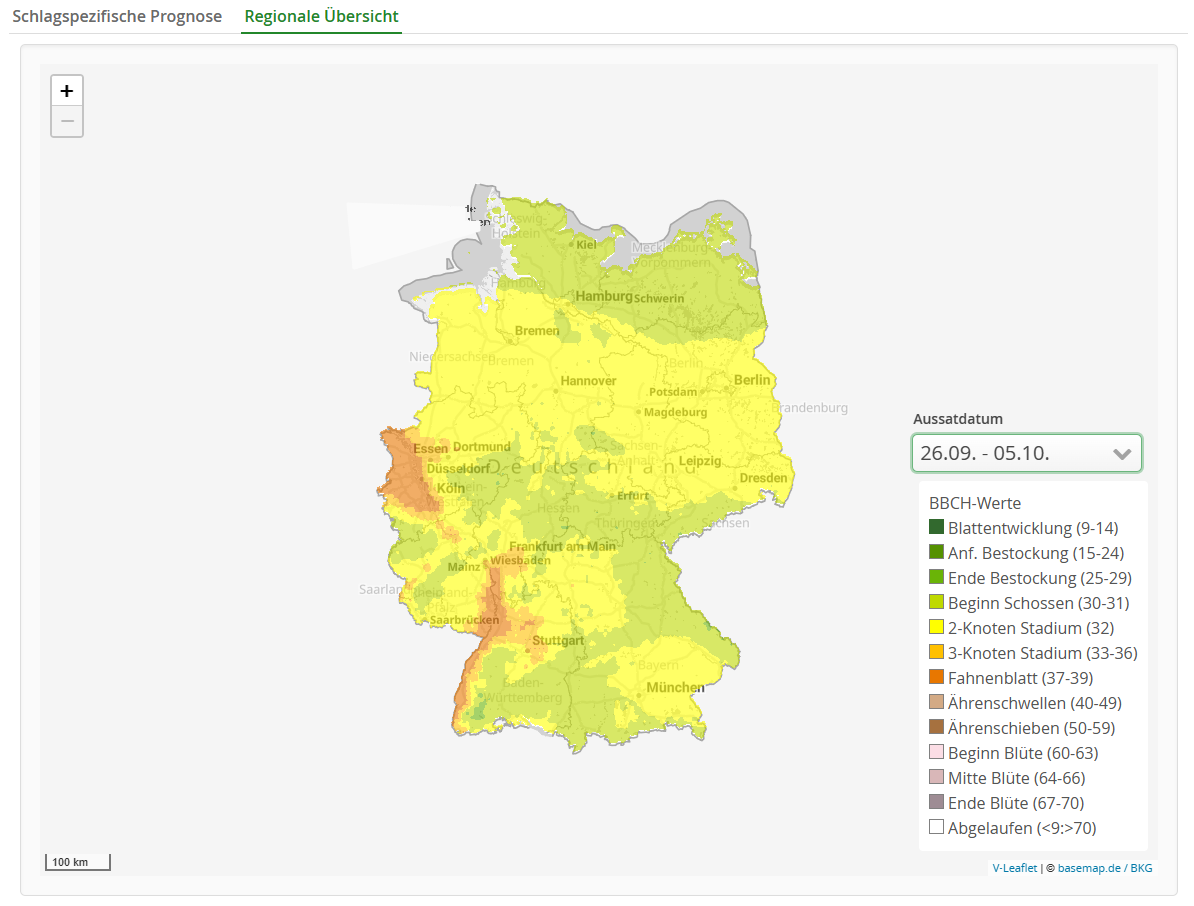Select the Mitte Blüte (64-66) legend swatch
Image resolution: width=1194 pixels, height=906 pixels.
click(x=936, y=777)
